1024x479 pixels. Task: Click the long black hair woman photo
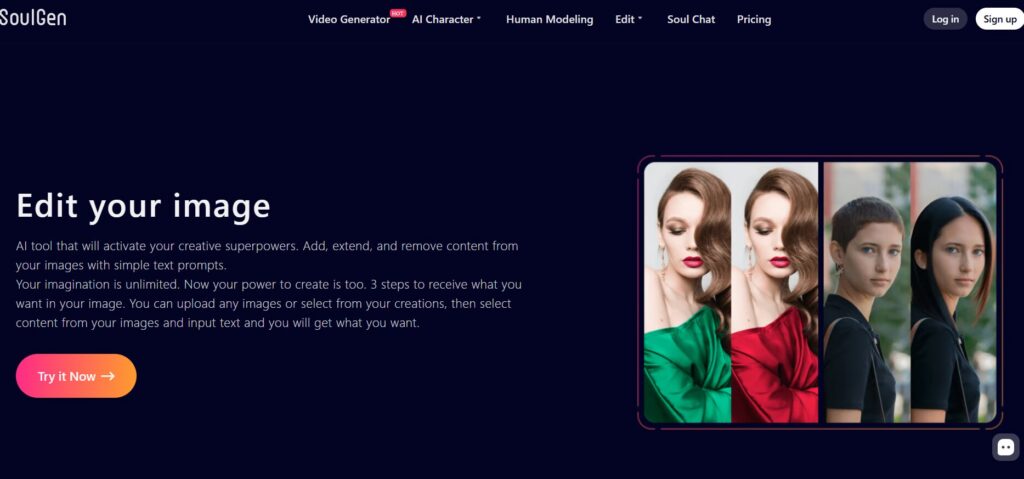click(x=953, y=292)
